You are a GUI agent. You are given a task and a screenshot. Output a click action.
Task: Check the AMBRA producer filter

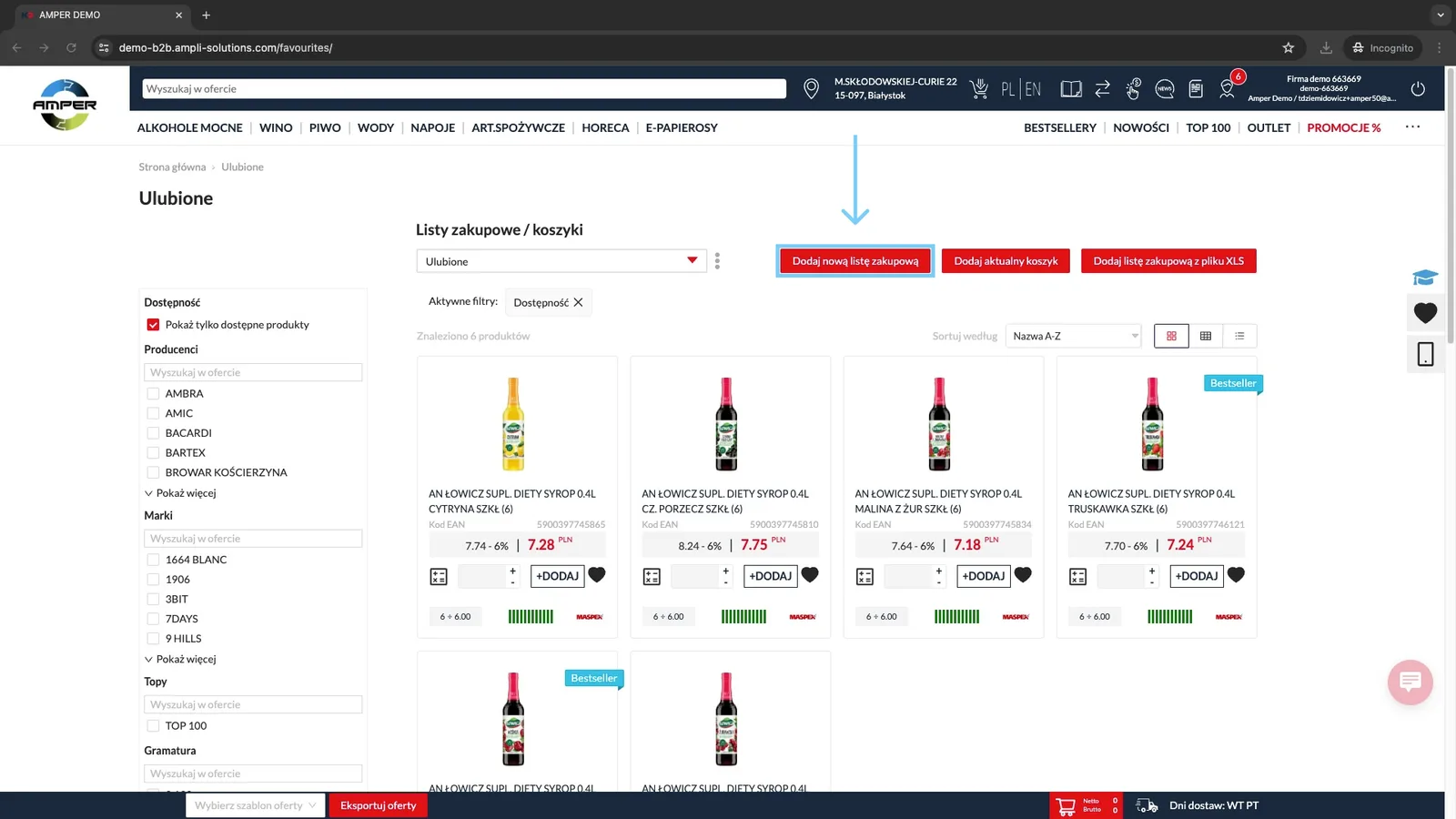click(153, 394)
